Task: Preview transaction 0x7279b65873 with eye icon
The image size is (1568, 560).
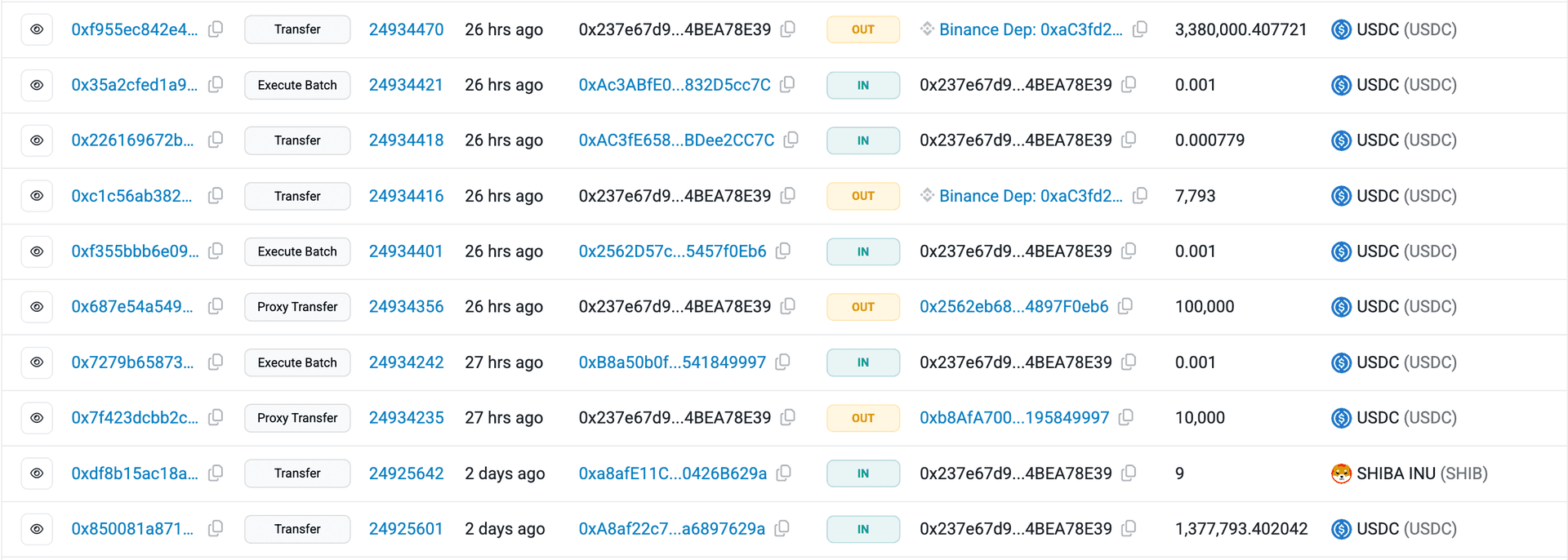Action: click(x=37, y=362)
